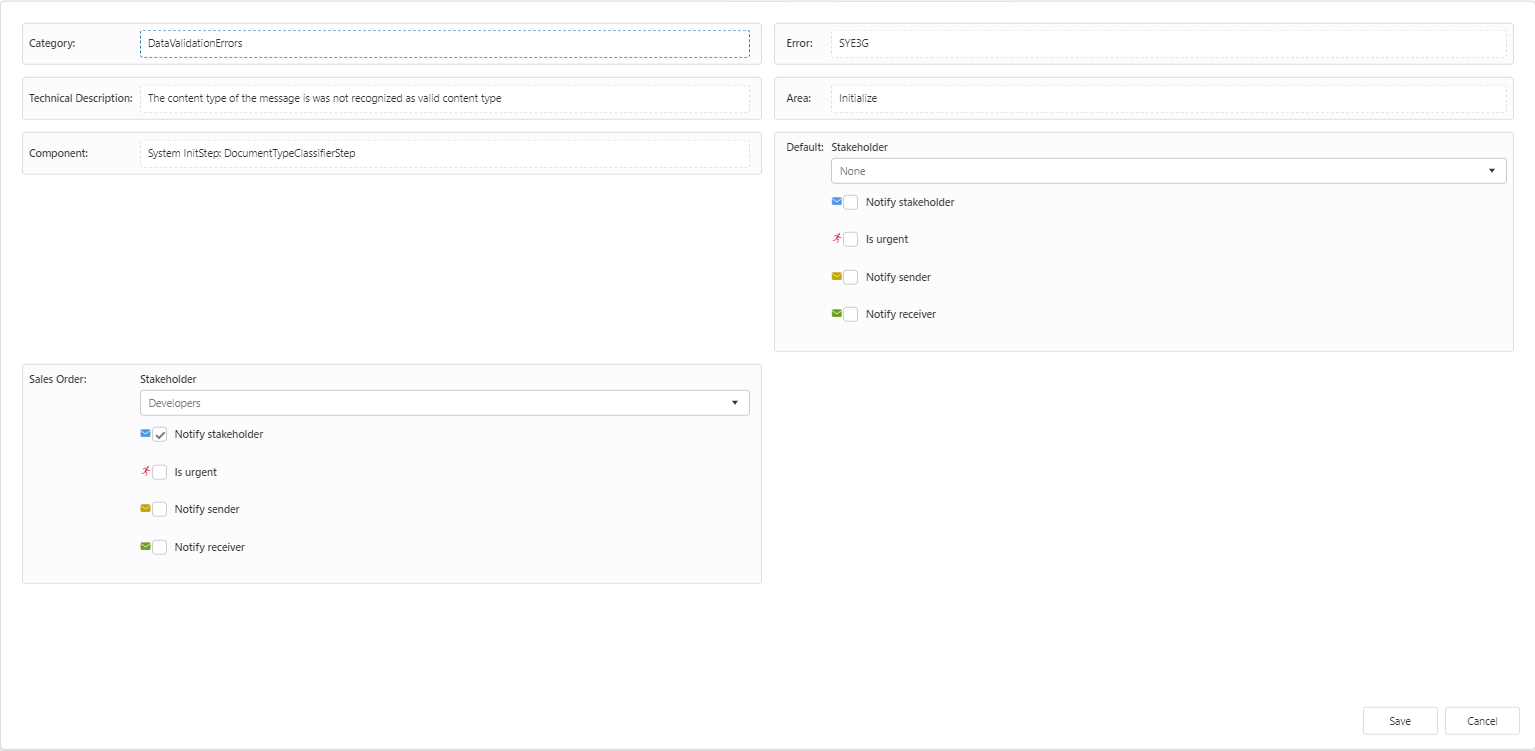Uncheck Notify stakeholder under Sales Order
The height and width of the screenshot is (751, 1535).
tap(160, 434)
